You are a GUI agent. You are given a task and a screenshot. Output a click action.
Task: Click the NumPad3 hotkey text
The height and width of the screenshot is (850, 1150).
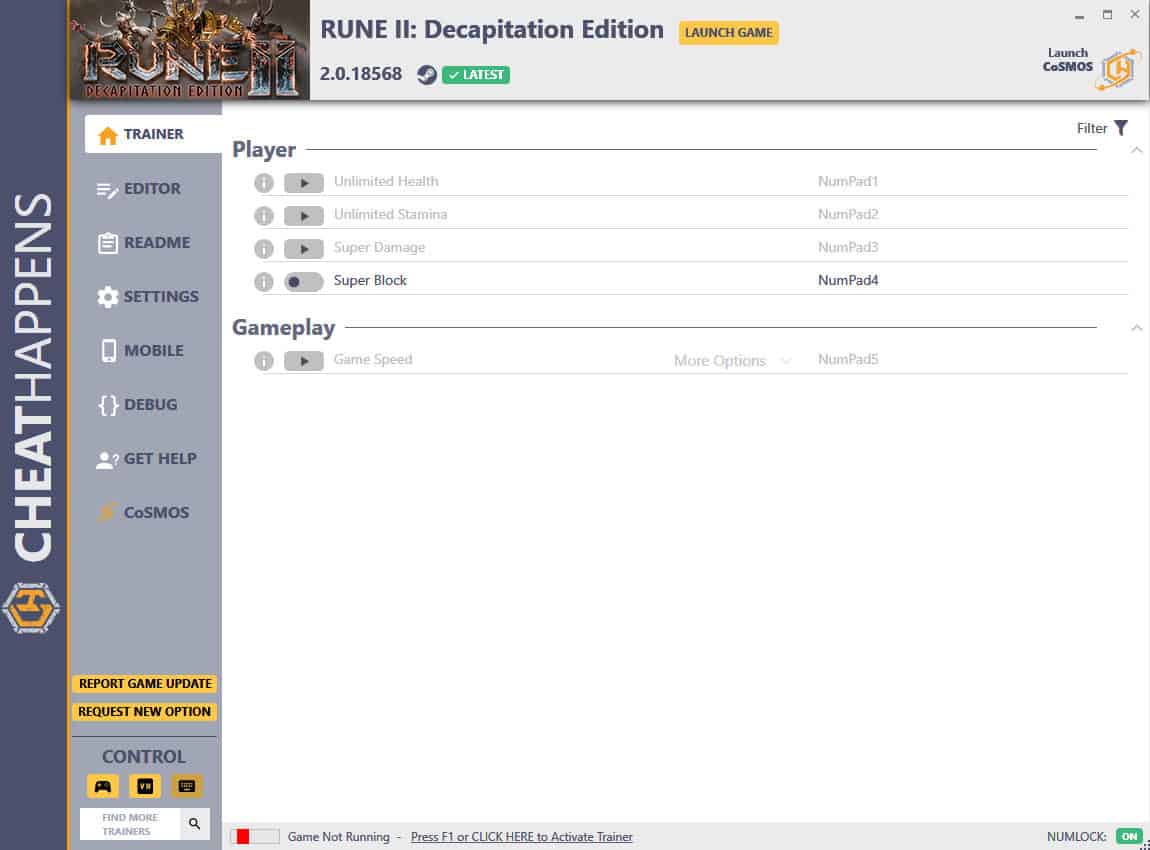click(x=848, y=247)
